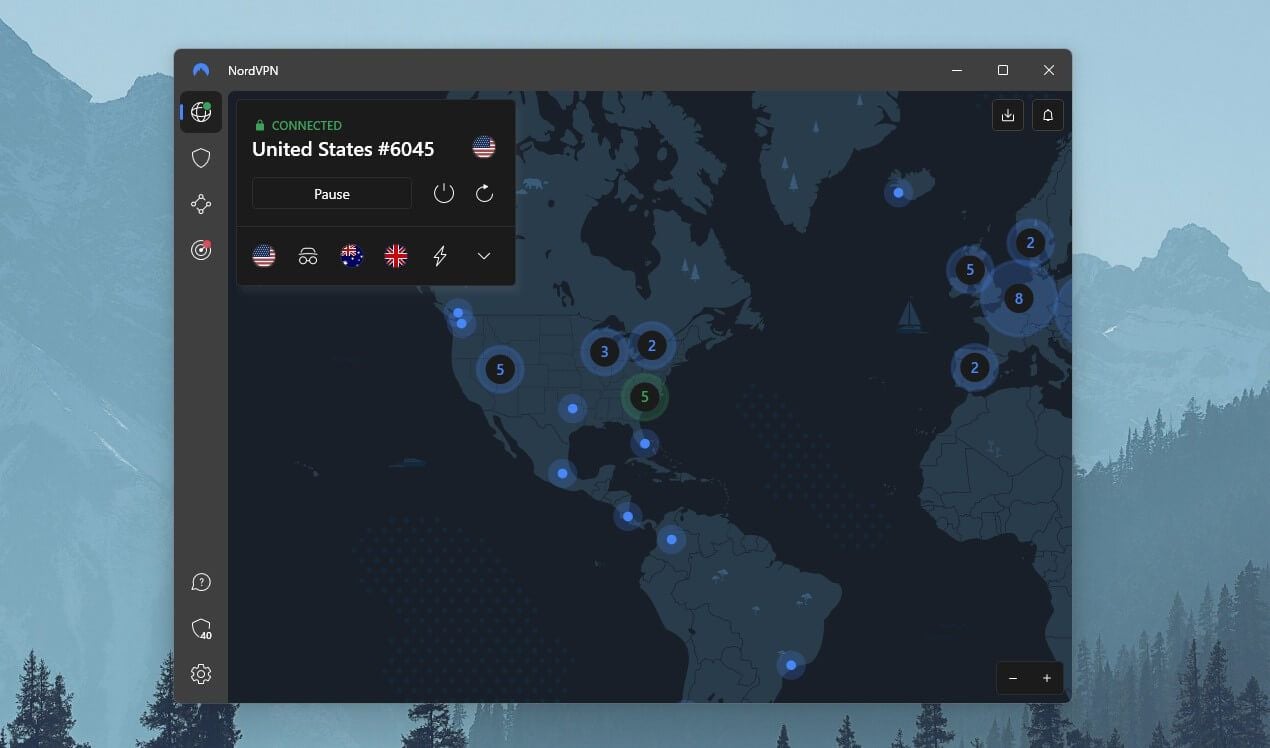Click the CONNECTED status text

pos(307,126)
